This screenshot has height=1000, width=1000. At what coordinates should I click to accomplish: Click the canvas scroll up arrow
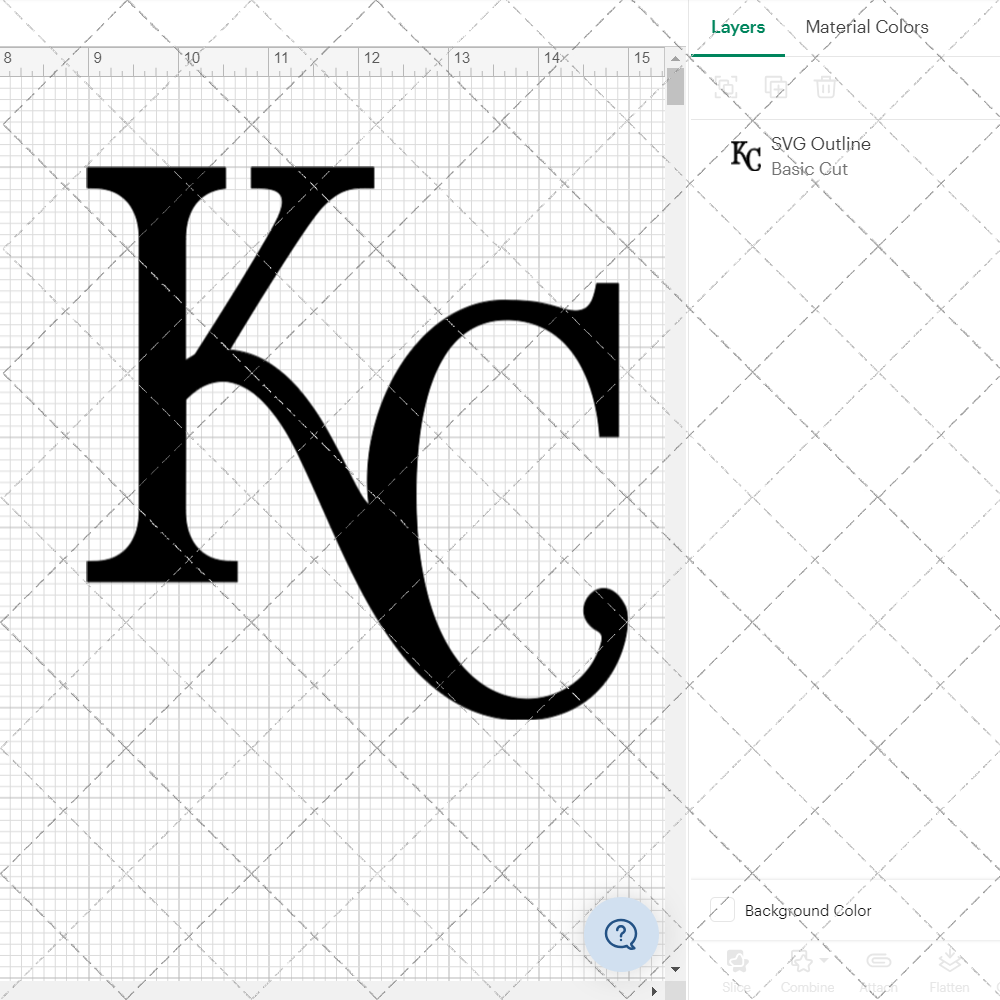coord(675,58)
